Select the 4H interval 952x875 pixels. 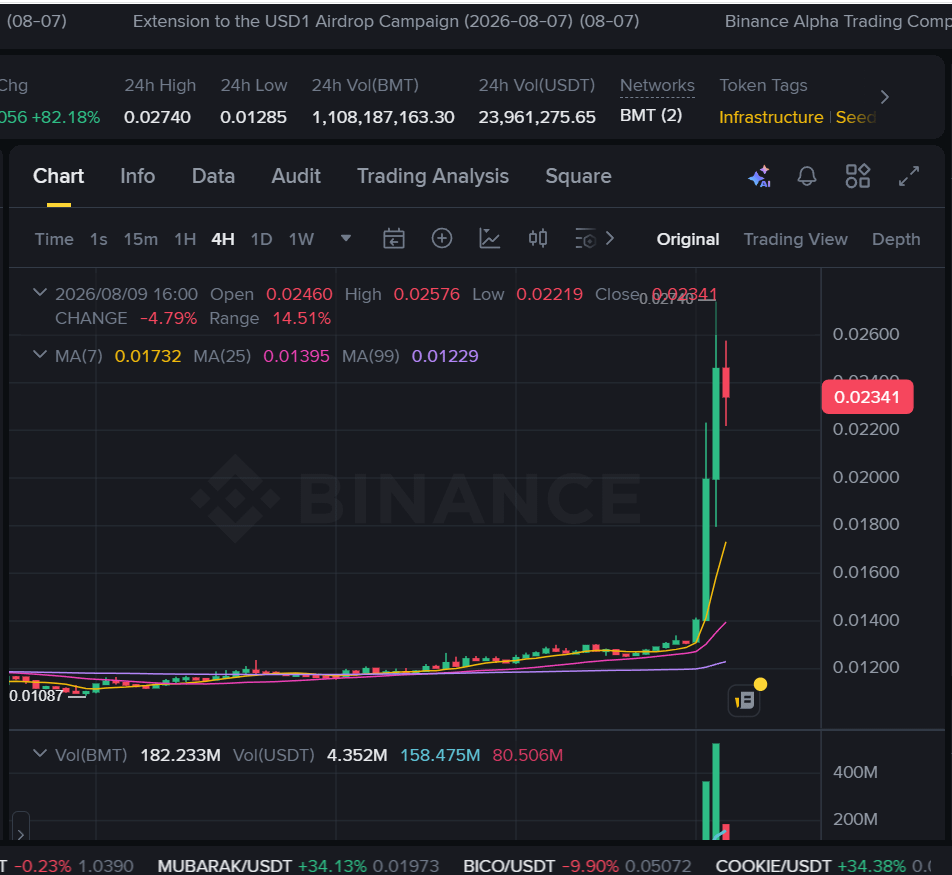click(223, 239)
